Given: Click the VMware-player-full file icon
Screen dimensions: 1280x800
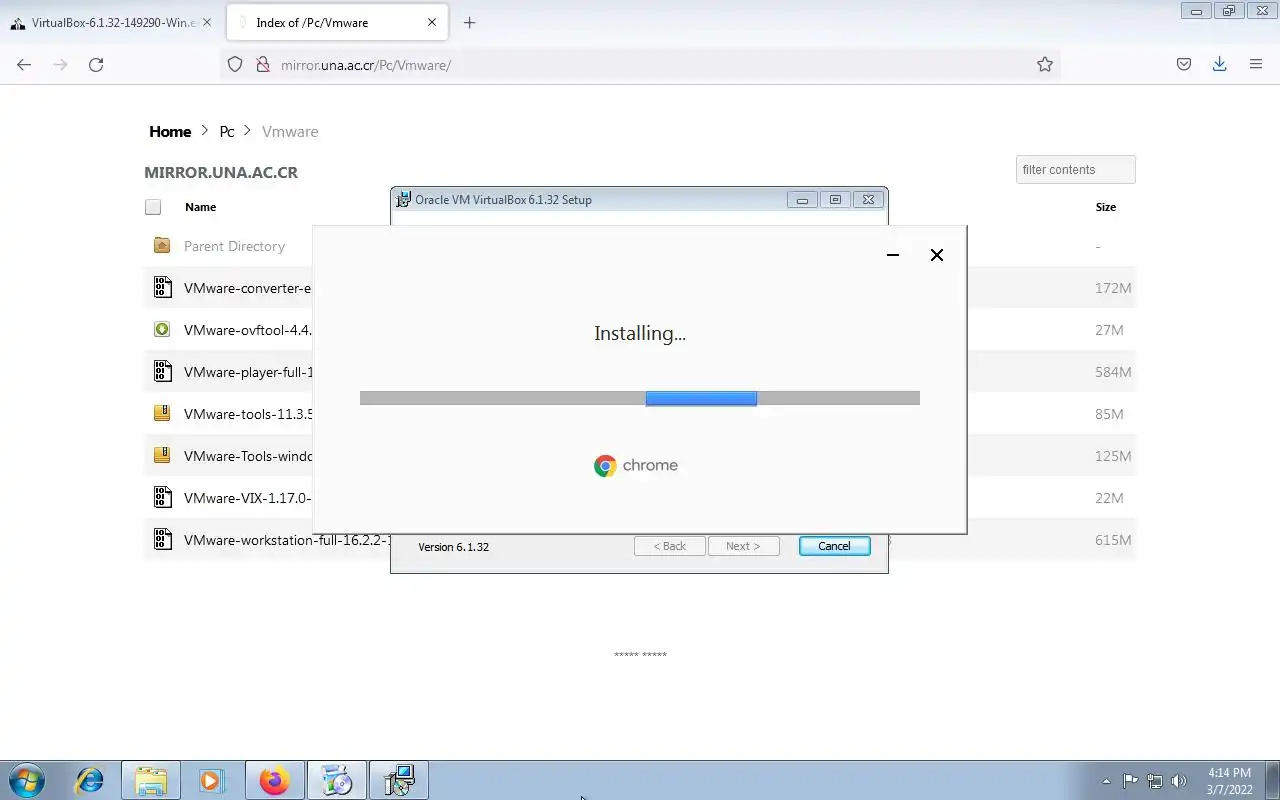Looking at the screenshot, I should (162, 372).
